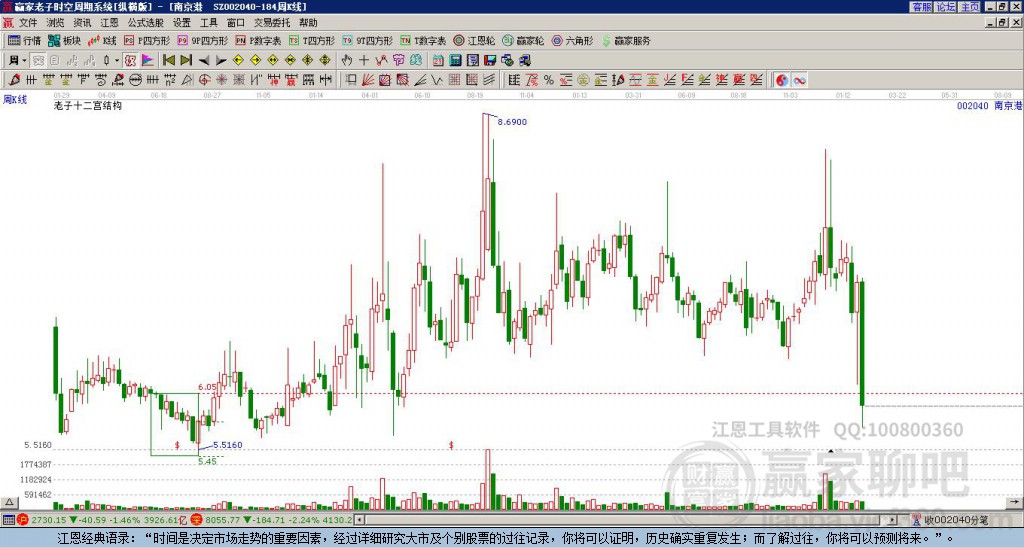Click the 论坛 forum link
The image size is (1024, 548).
click(945, 7)
